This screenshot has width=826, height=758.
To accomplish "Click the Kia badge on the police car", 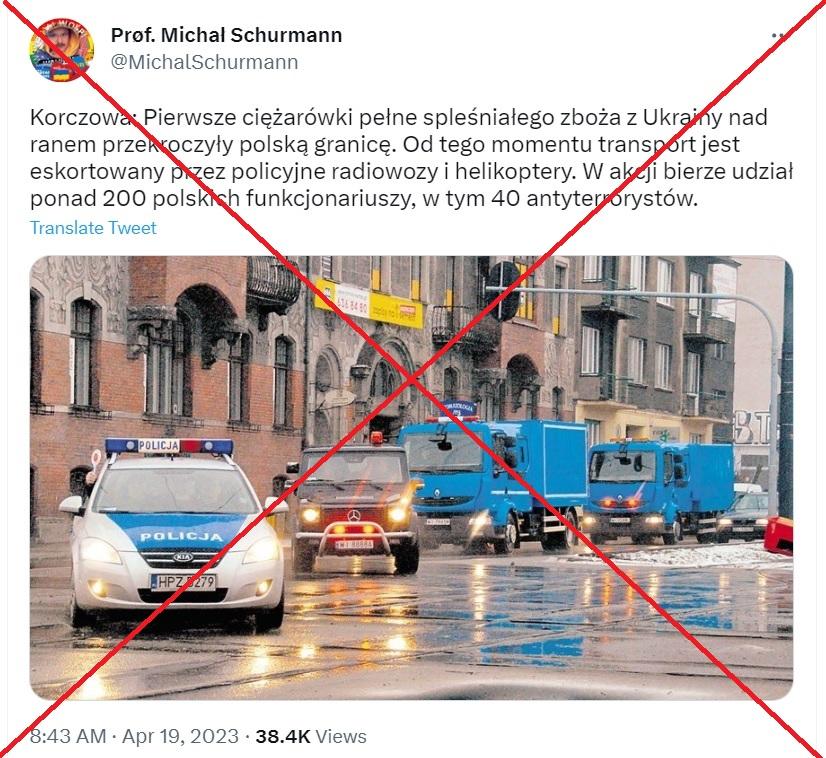I will (x=183, y=557).
